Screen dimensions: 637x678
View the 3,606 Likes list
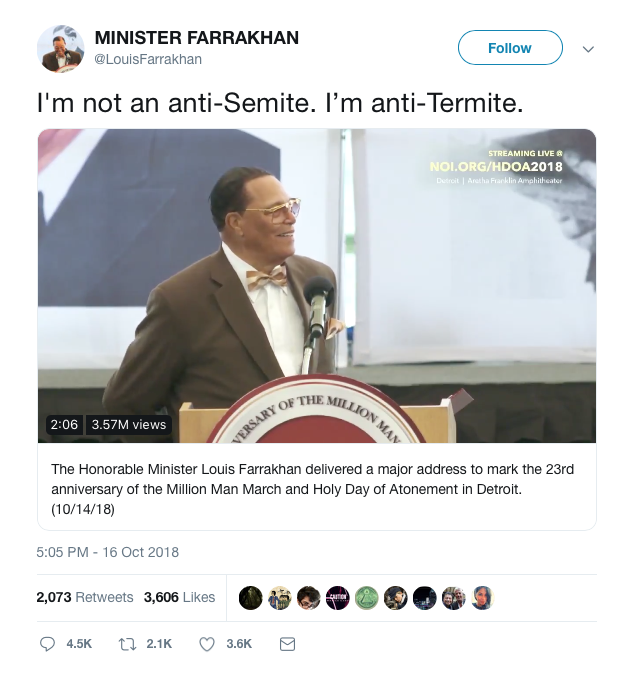pos(179,597)
